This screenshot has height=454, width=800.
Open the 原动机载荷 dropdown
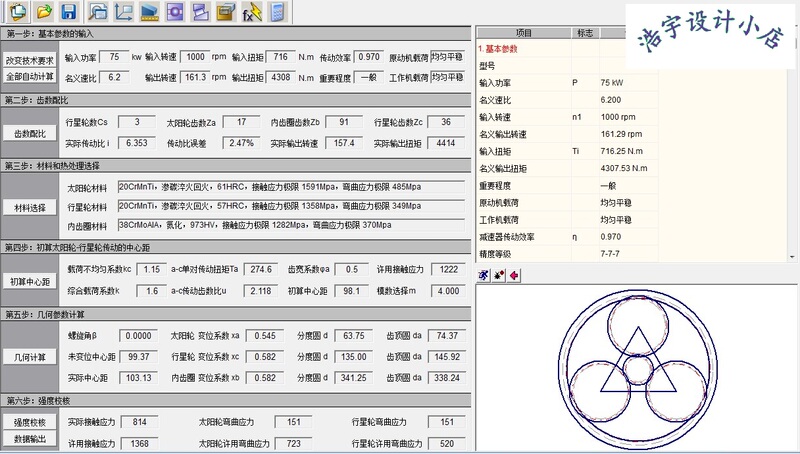447,57
